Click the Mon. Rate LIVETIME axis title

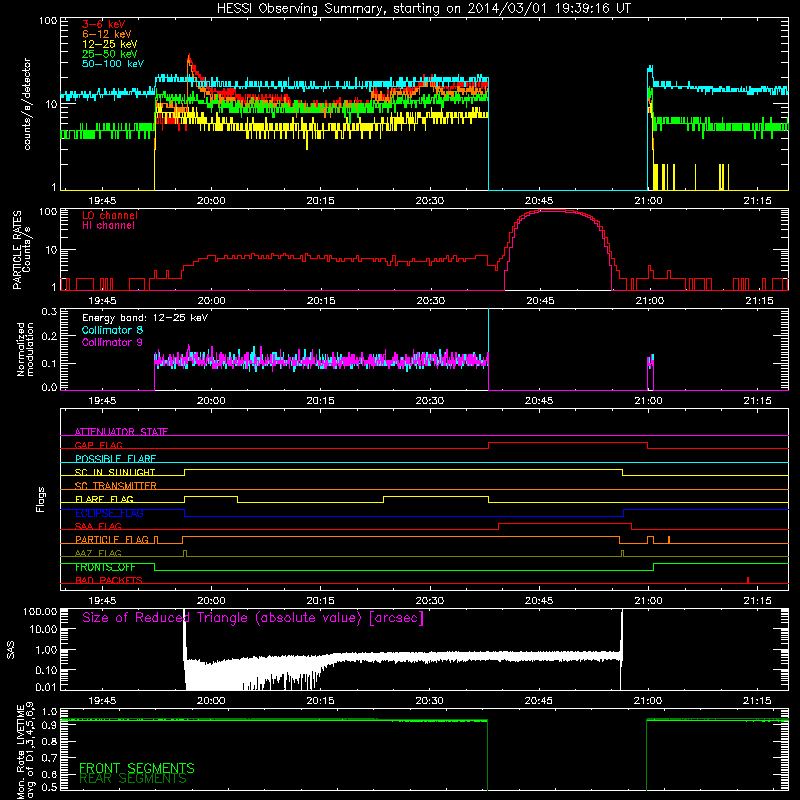[26, 751]
